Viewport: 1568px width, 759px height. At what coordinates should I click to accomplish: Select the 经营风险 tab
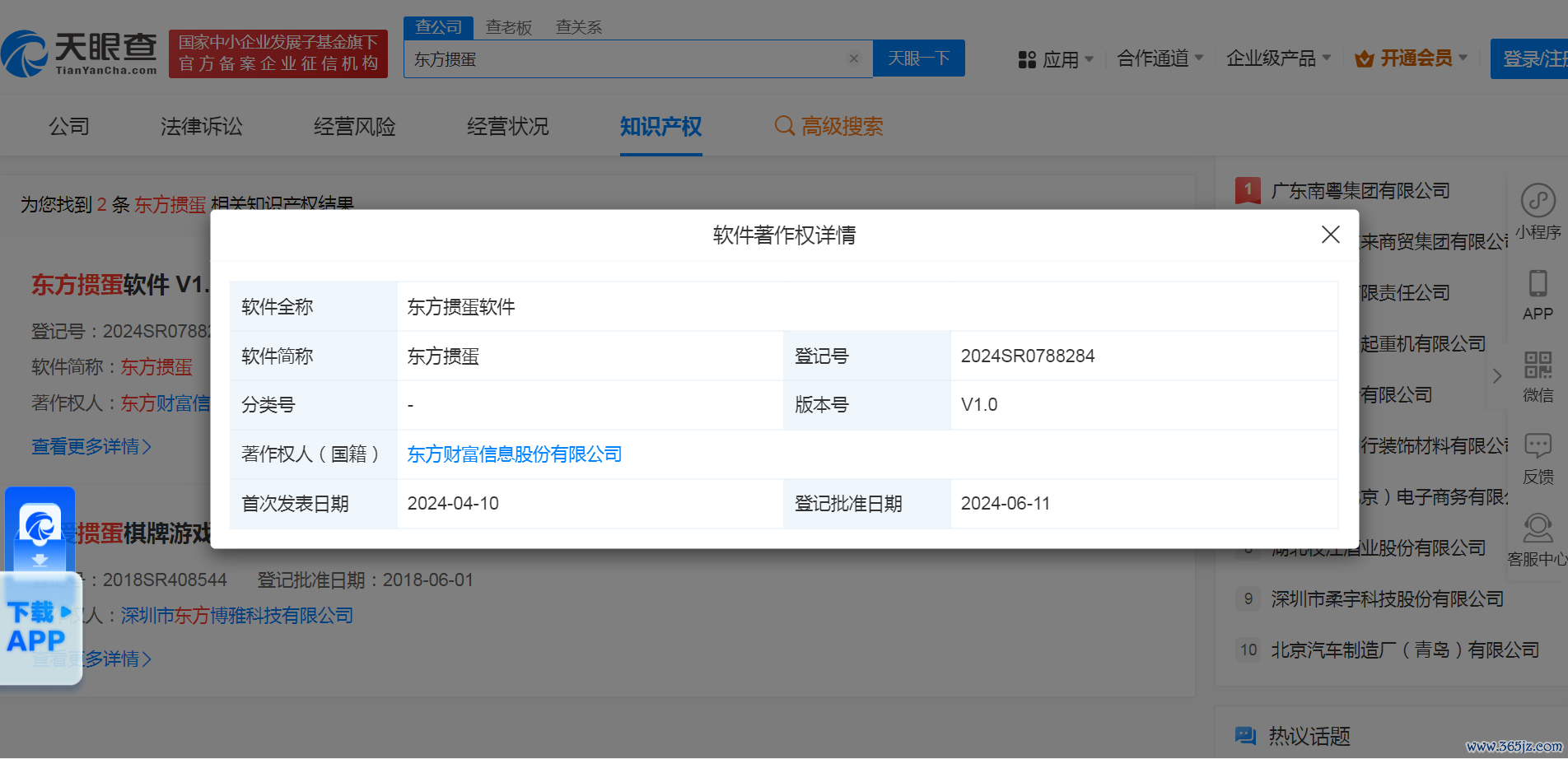[x=354, y=126]
